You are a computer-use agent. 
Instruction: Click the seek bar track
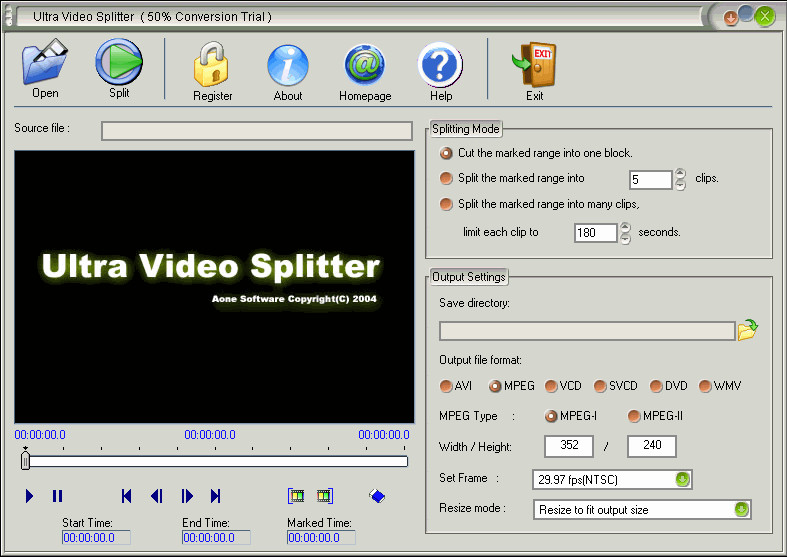tap(216, 461)
